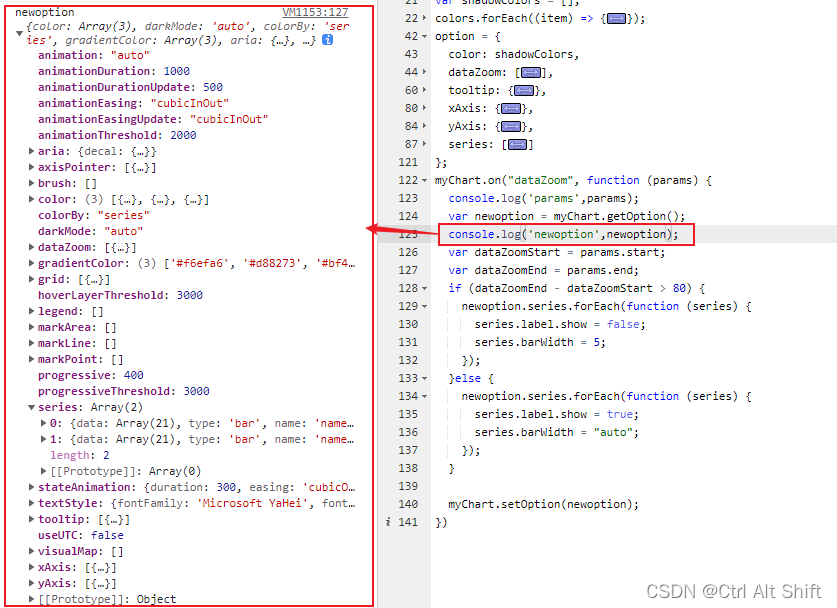The width and height of the screenshot is (837, 608).
Task: Unfold tooltip fold arrow on line 60
Action: tap(424, 90)
